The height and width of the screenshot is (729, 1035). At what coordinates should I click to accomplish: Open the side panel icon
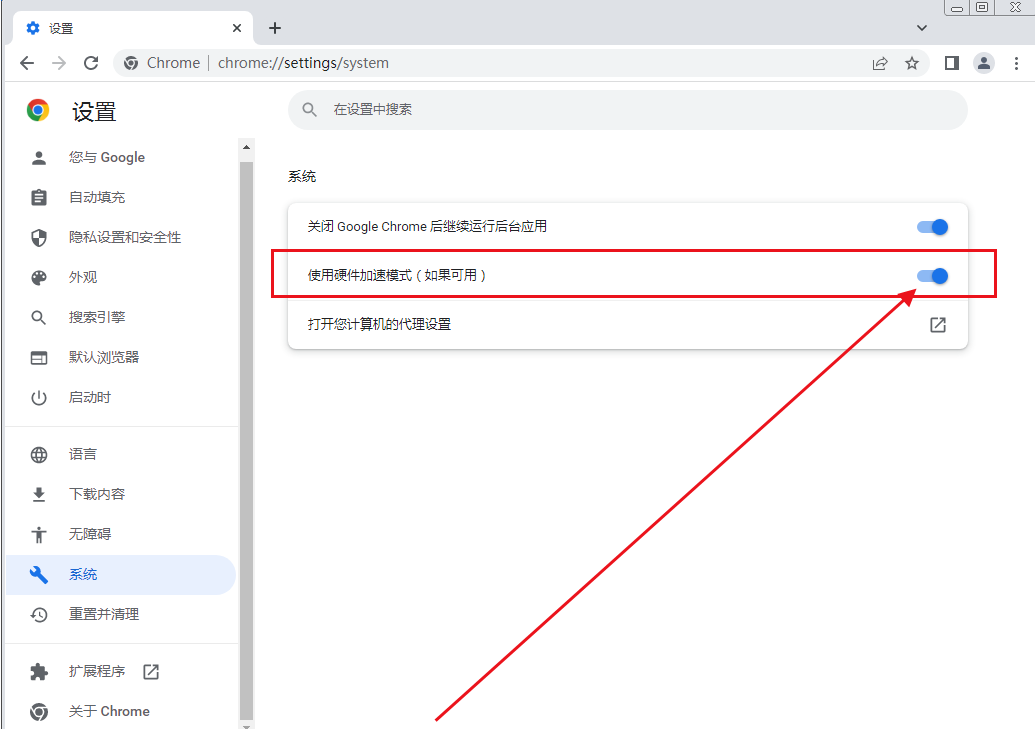click(x=951, y=63)
